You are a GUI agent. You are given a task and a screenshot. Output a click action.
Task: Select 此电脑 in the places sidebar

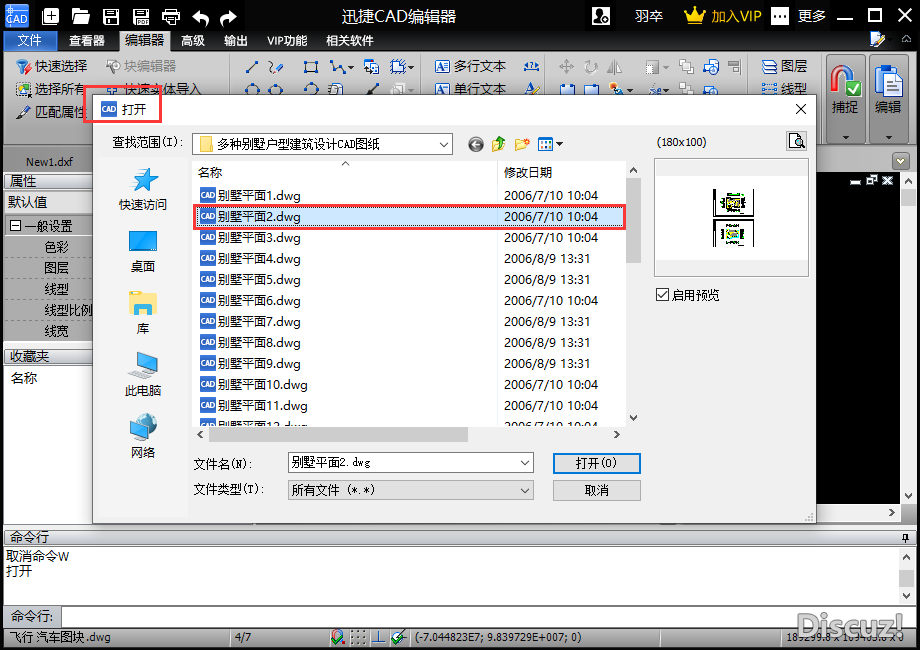[x=143, y=375]
